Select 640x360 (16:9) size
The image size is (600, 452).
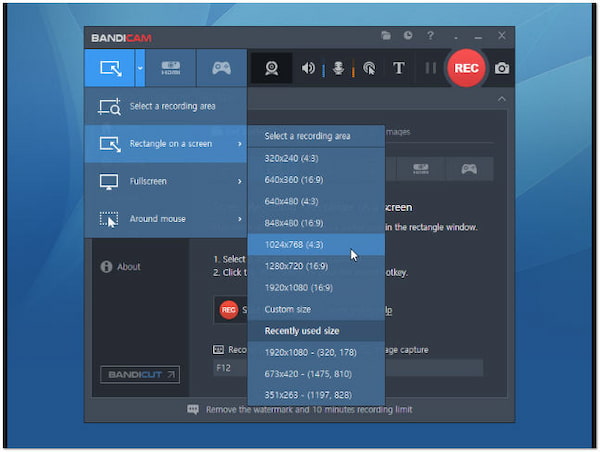(x=316, y=180)
